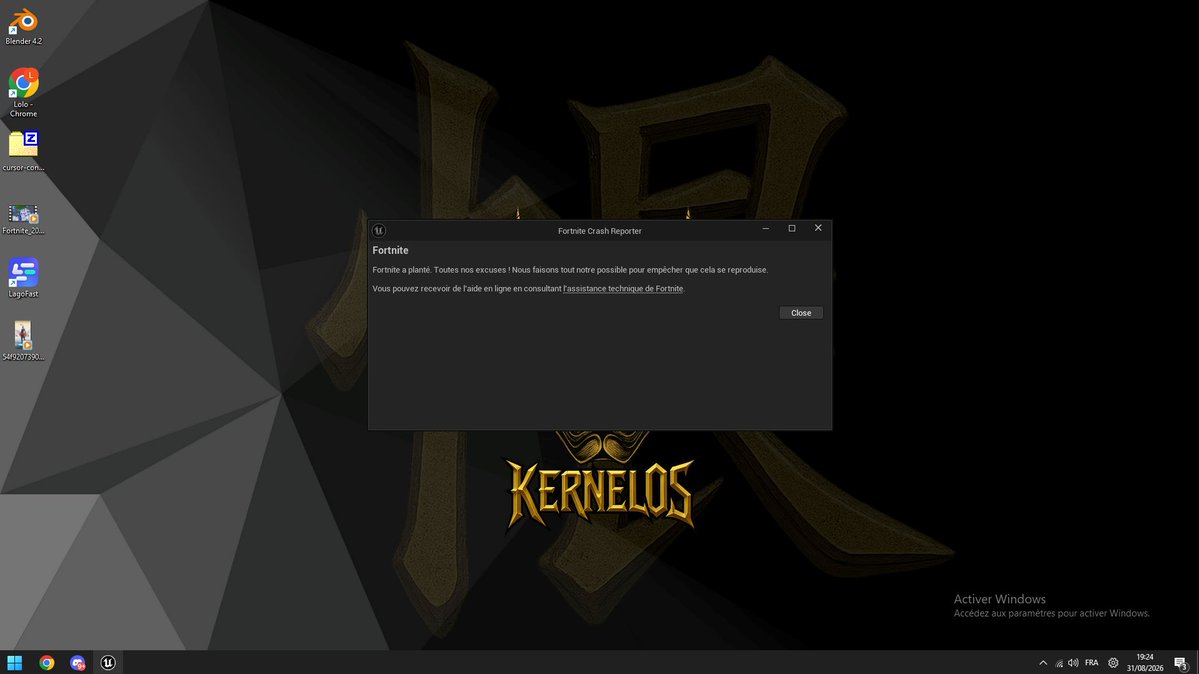Click the Fortnite heading in the crash dialog

(x=390, y=250)
